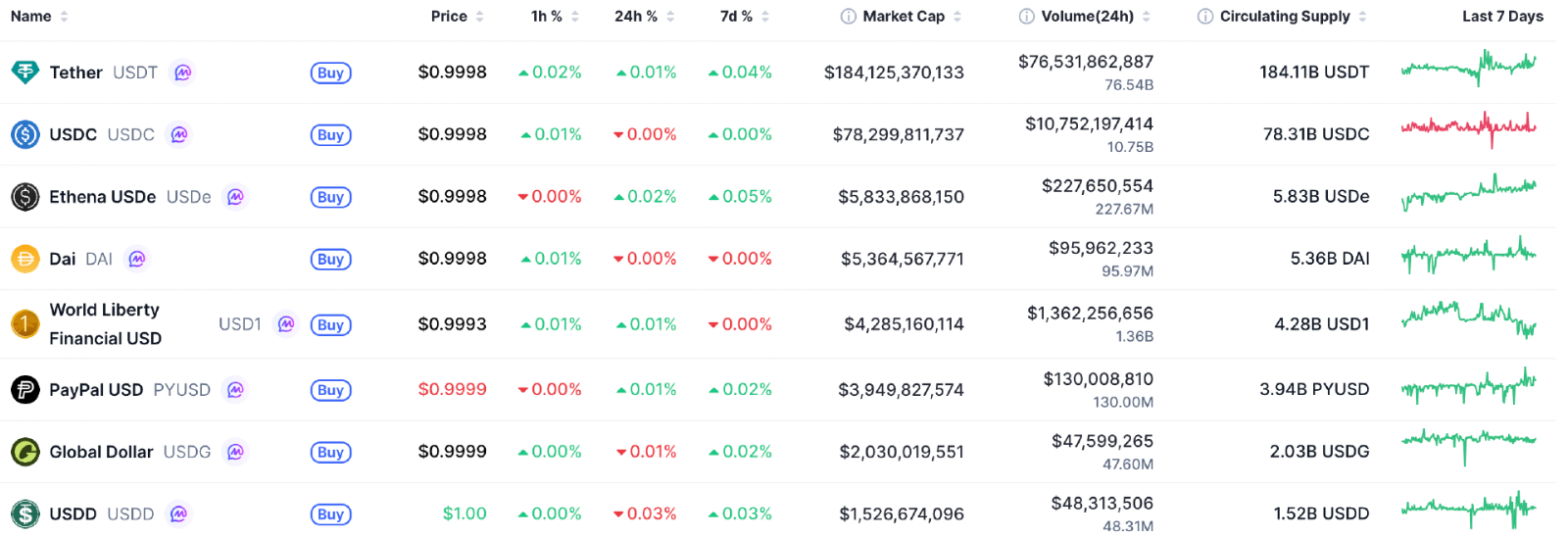
Task: Open the USDC 7-day sparkline chart
Action: (1468, 127)
